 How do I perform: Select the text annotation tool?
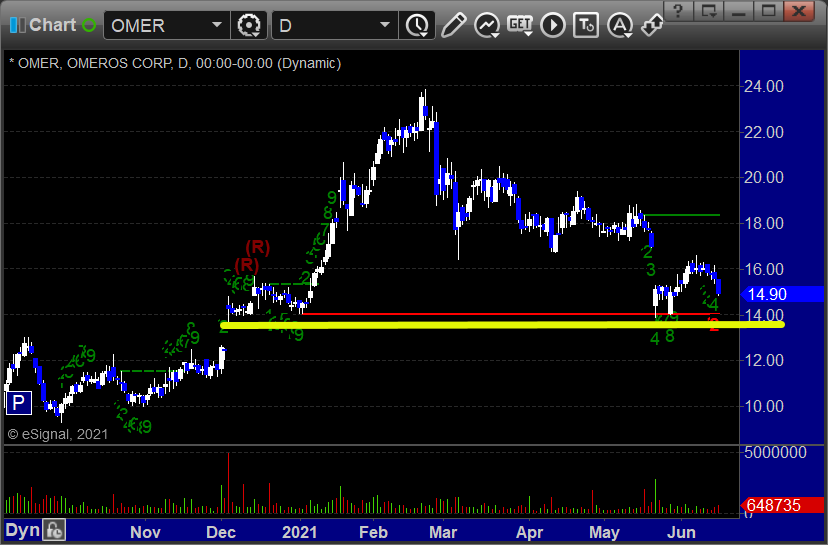pos(586,25)
